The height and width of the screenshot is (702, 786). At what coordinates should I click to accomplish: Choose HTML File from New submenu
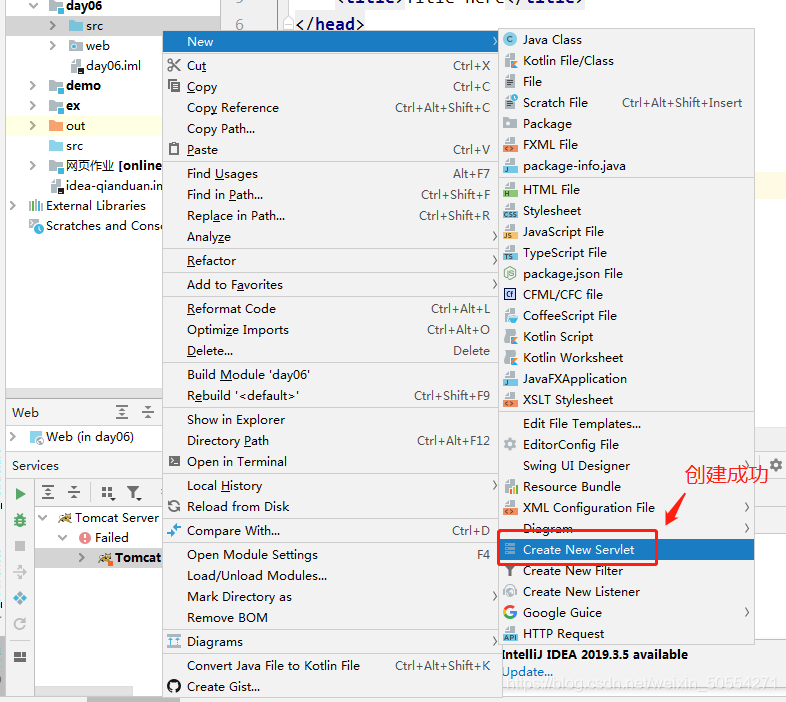(x=627, y=190)
